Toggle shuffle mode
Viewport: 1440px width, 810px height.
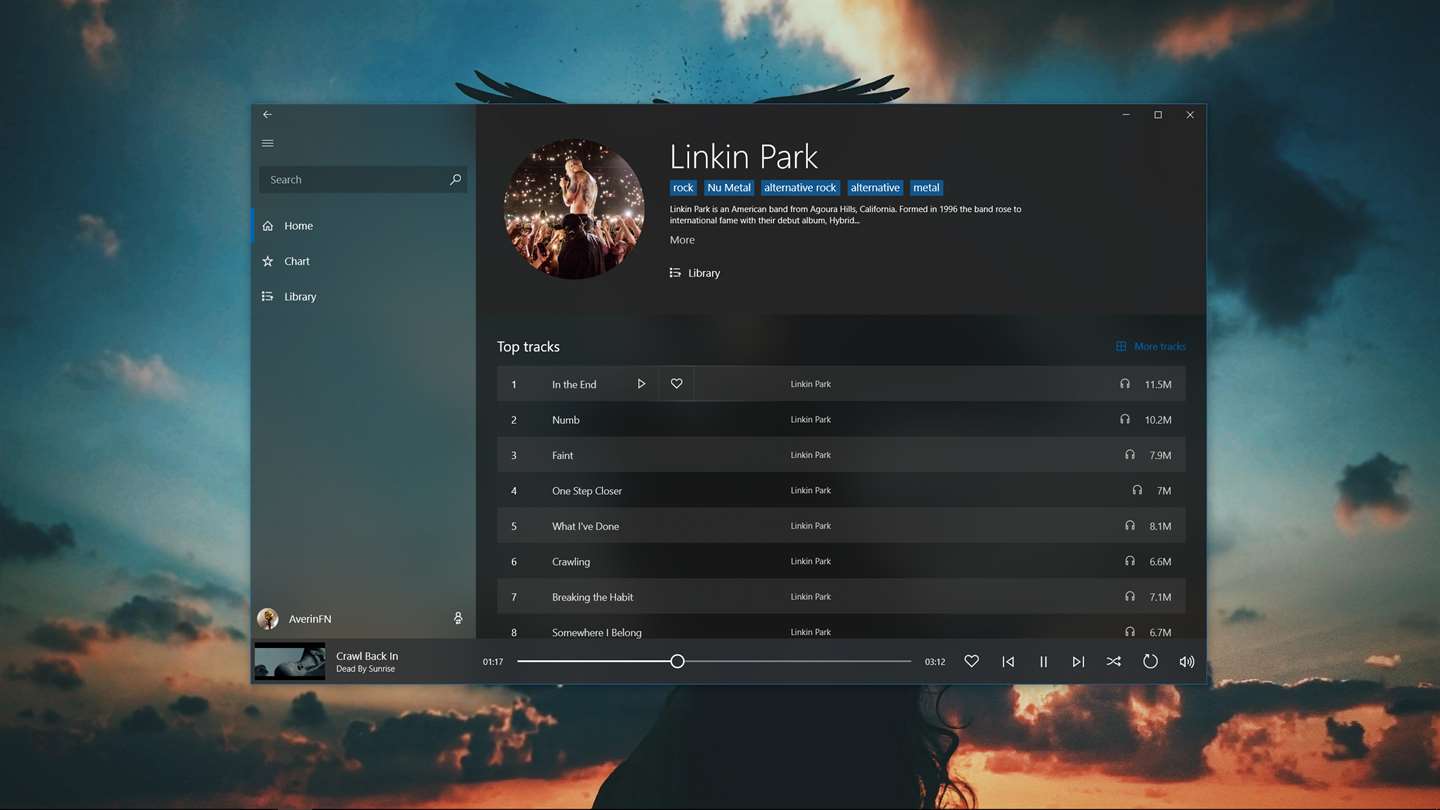tap(1113, 662)
